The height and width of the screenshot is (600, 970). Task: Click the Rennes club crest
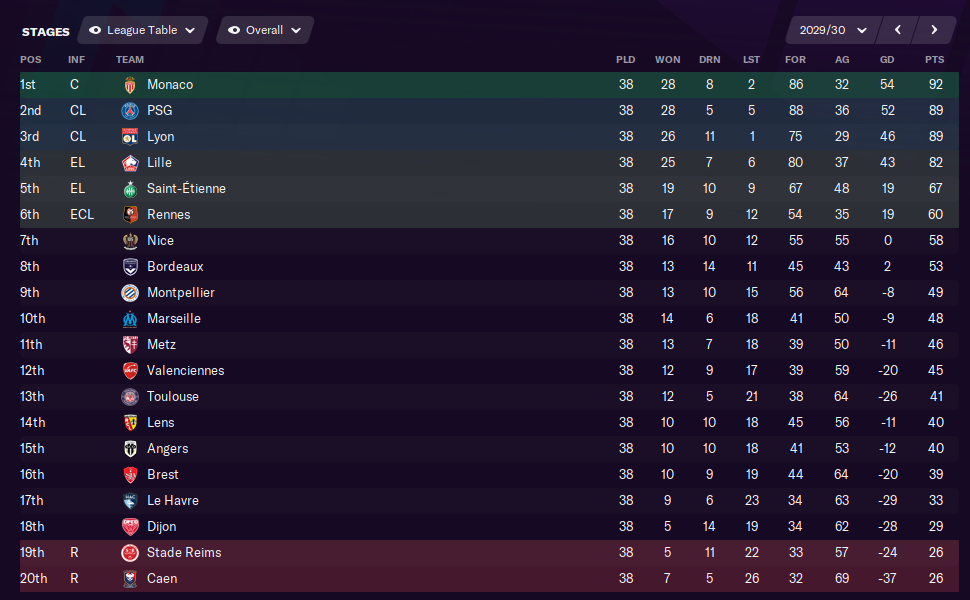pyautogui.click(x=130, y=215)
